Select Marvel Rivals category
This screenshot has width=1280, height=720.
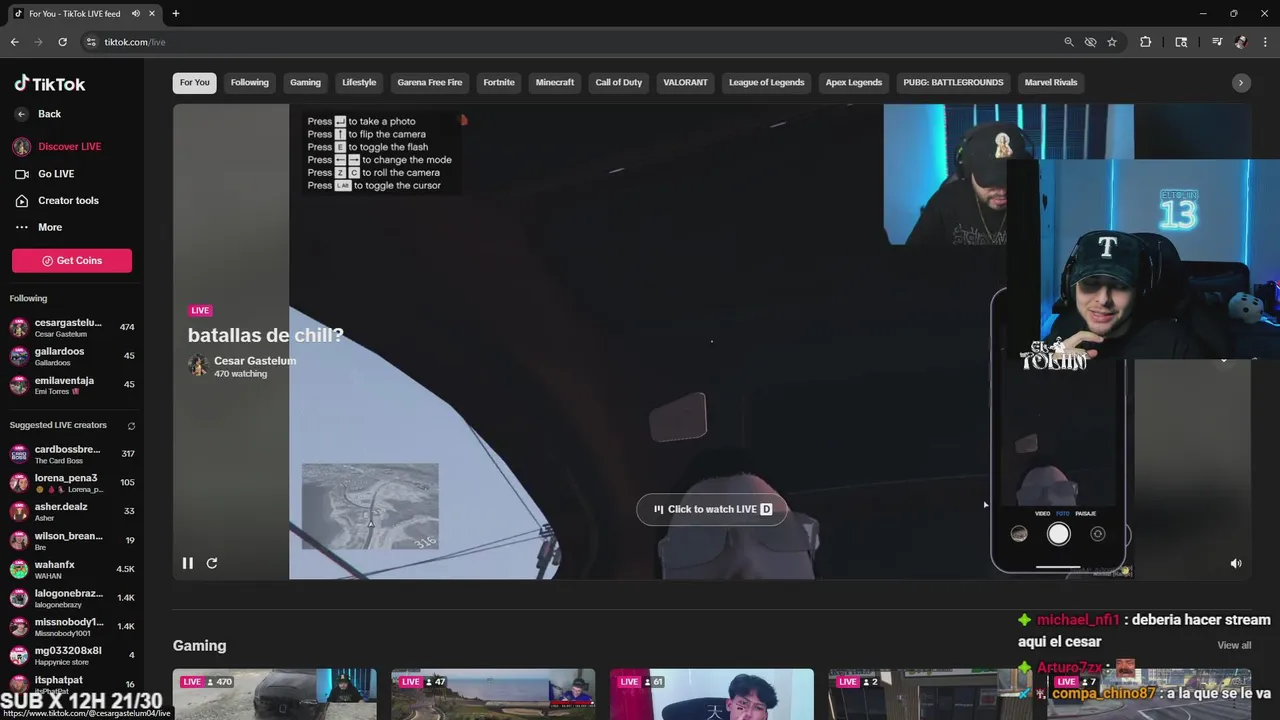coord(1051,83)
